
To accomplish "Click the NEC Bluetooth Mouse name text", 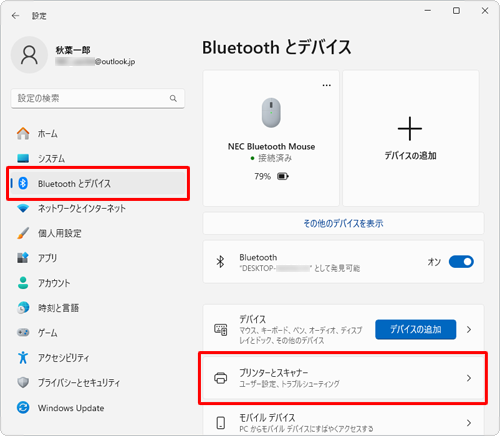I will 271,146.
